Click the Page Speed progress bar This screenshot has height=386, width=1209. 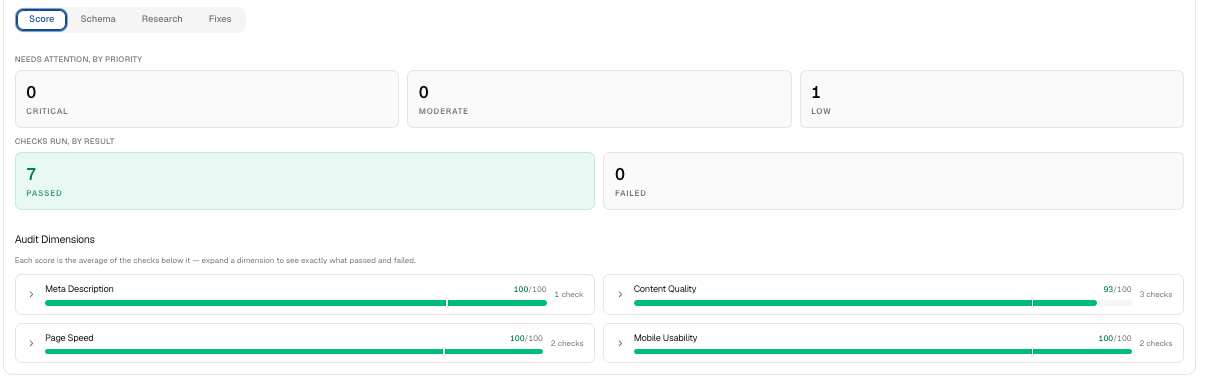(x=294, y=351)
